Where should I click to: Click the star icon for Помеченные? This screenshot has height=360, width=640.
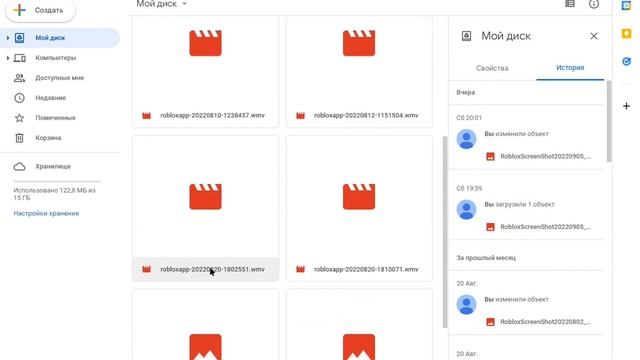pyautogui.click(x=19, y=118)
